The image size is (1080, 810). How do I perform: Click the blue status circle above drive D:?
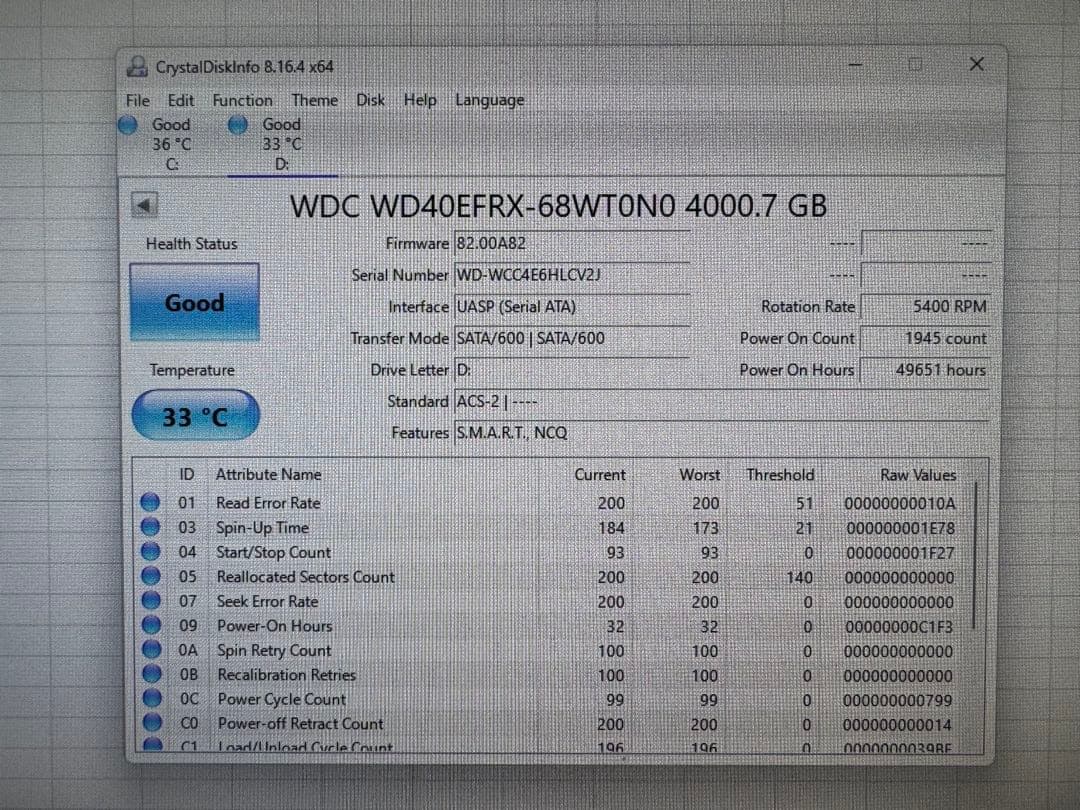pyautogui.click(x=238, y=124)
